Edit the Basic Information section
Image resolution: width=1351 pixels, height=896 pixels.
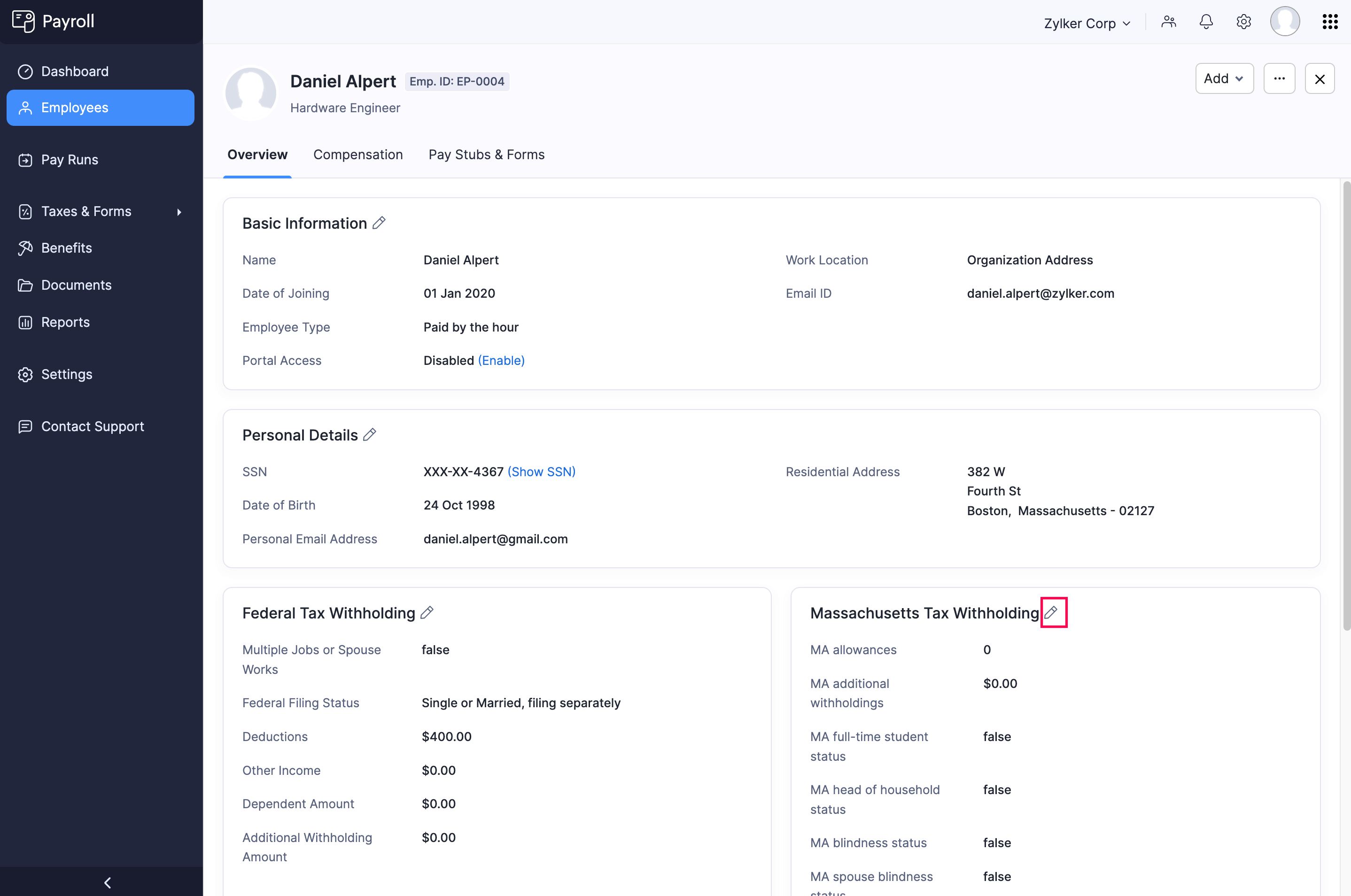(379, 223)
